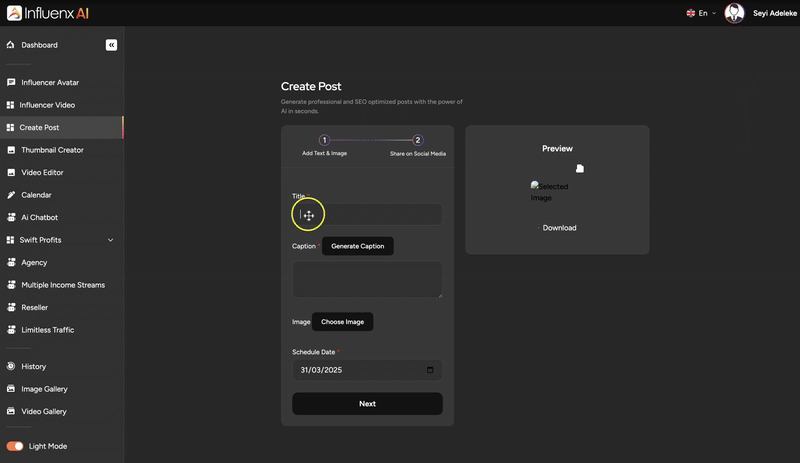
Task: Click the user profile avatar picture
Action: coord(735,13)
